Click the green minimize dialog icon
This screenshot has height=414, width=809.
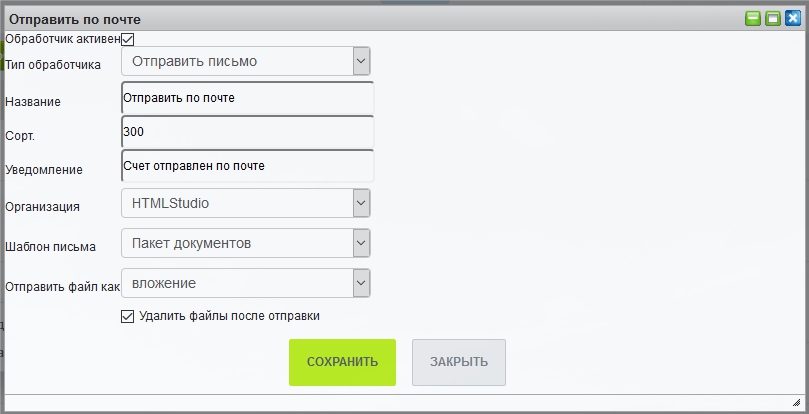click(x=753, y=18)
